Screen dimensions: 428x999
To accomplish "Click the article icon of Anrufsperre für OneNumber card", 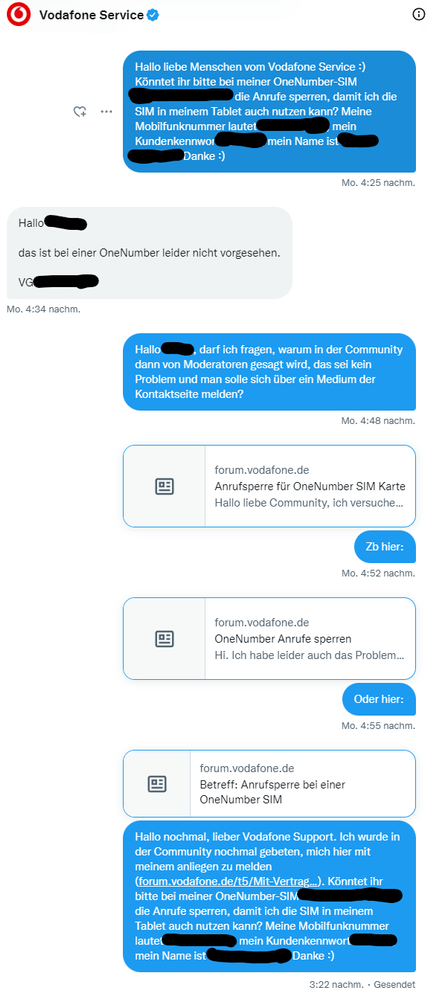I will [164, 486].
